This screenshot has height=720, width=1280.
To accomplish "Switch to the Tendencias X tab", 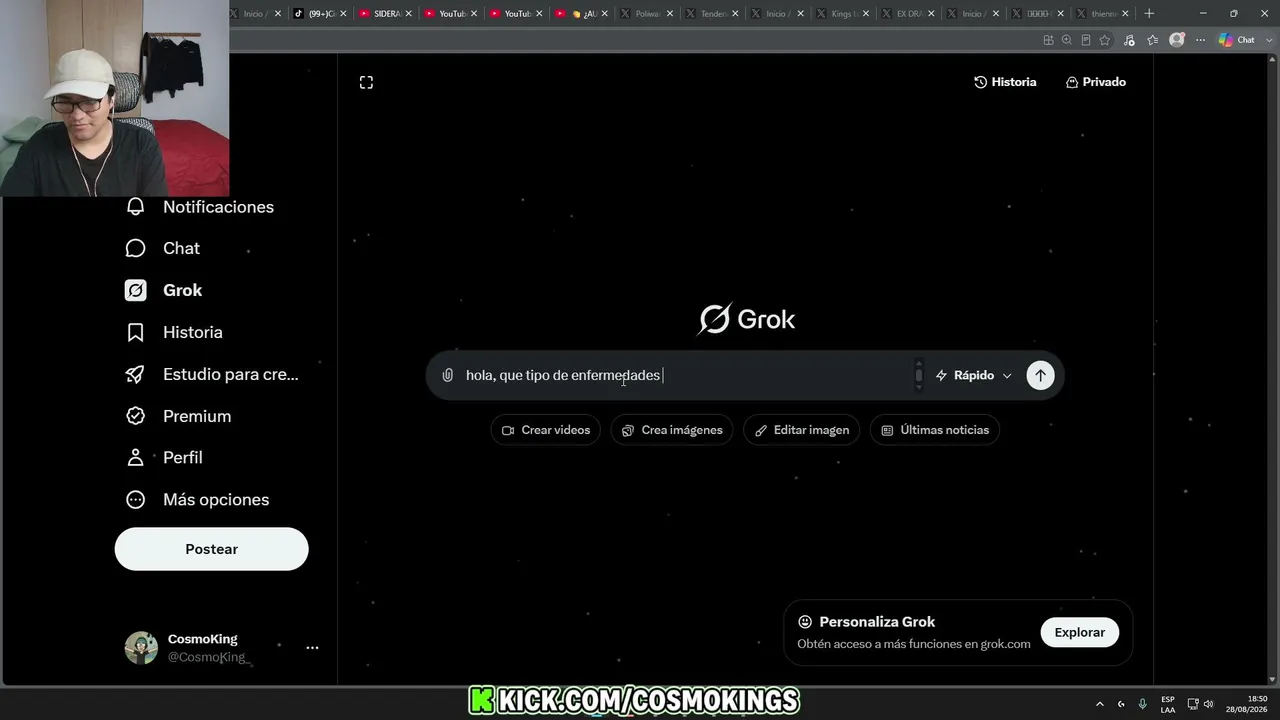I will coord(711,14).
